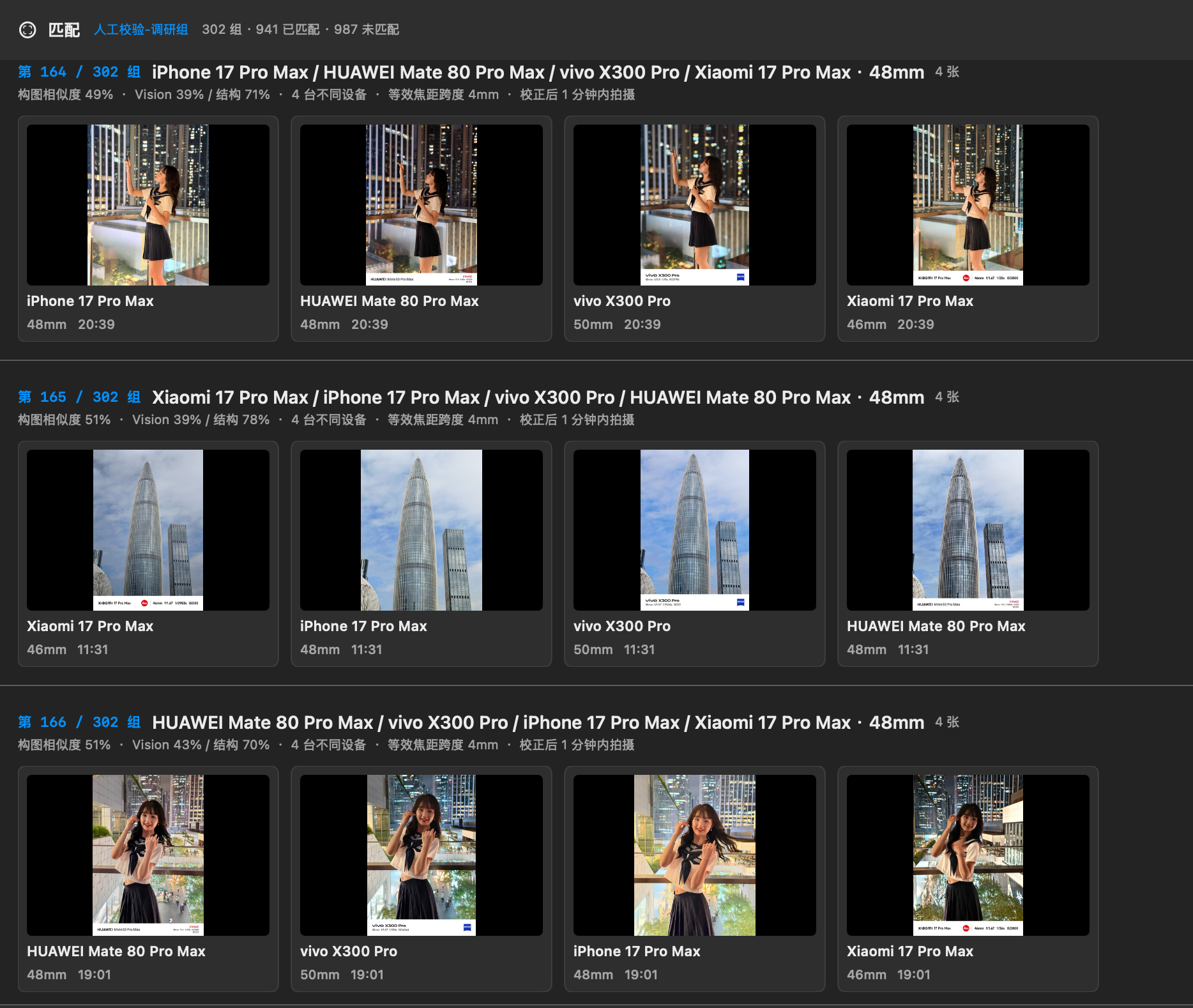Click 构图相似度 51% in group 165 details
Screen dimensions: 1193x1008
(65, 420)
